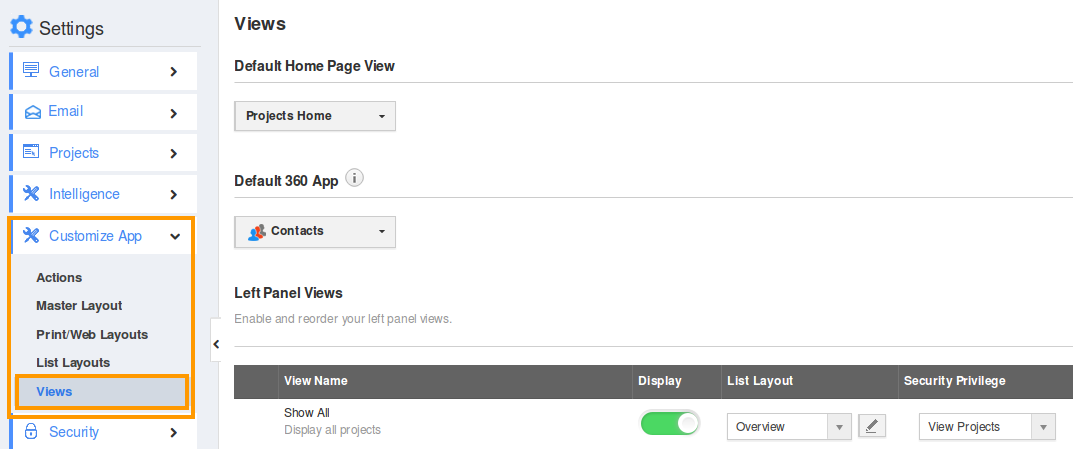
Task: Expand the General settings chevron
Action: click(174, 72)
